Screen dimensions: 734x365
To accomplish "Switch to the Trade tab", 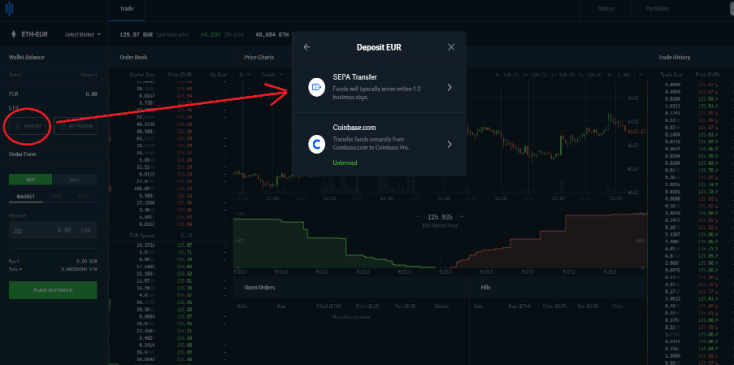I will click(x=127, y=9).
